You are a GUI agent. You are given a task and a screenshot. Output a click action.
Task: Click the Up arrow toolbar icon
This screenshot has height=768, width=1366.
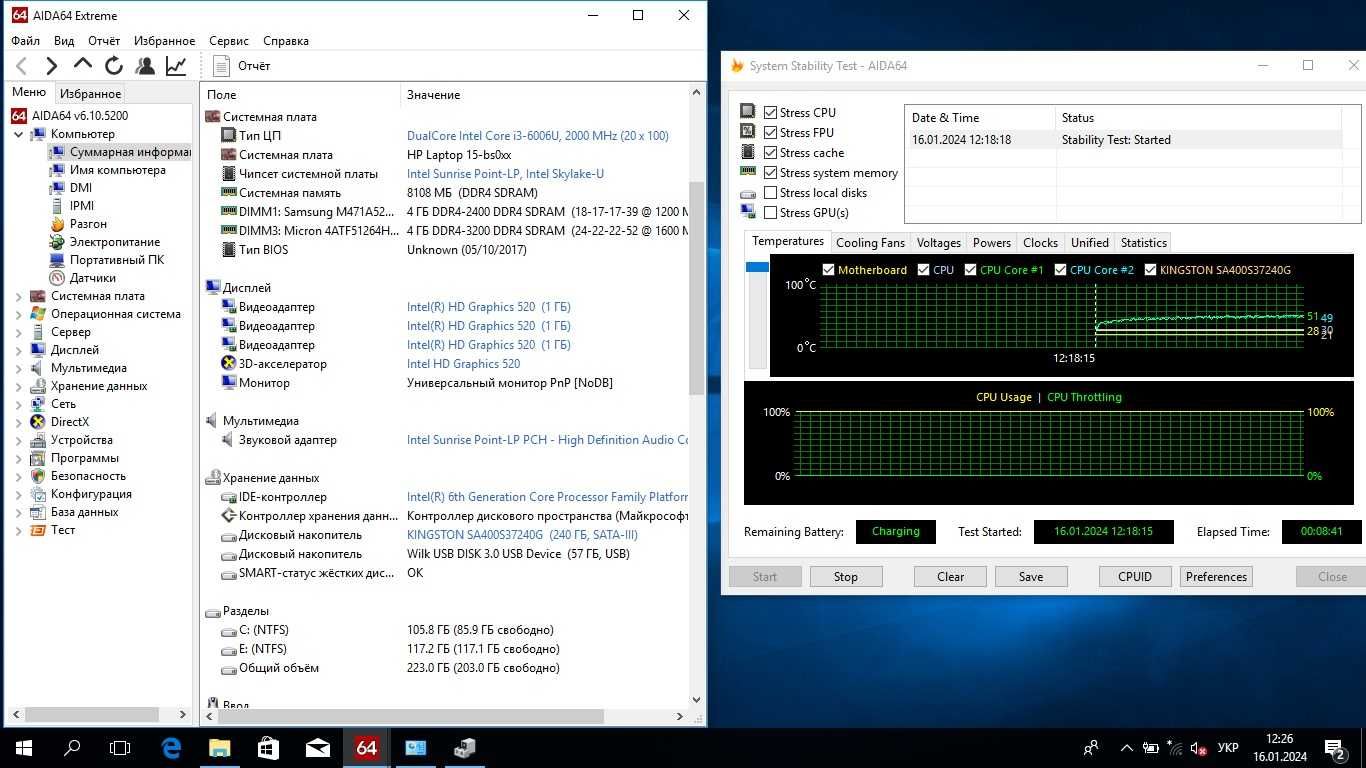click(x=83, y=65)
